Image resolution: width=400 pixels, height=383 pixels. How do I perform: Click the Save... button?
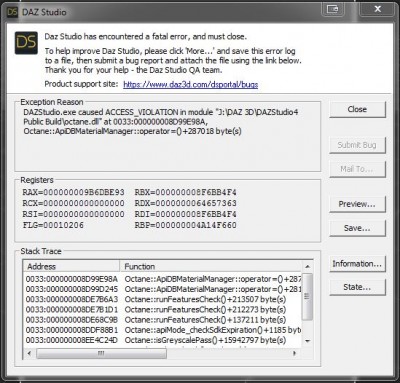[357, 228]
